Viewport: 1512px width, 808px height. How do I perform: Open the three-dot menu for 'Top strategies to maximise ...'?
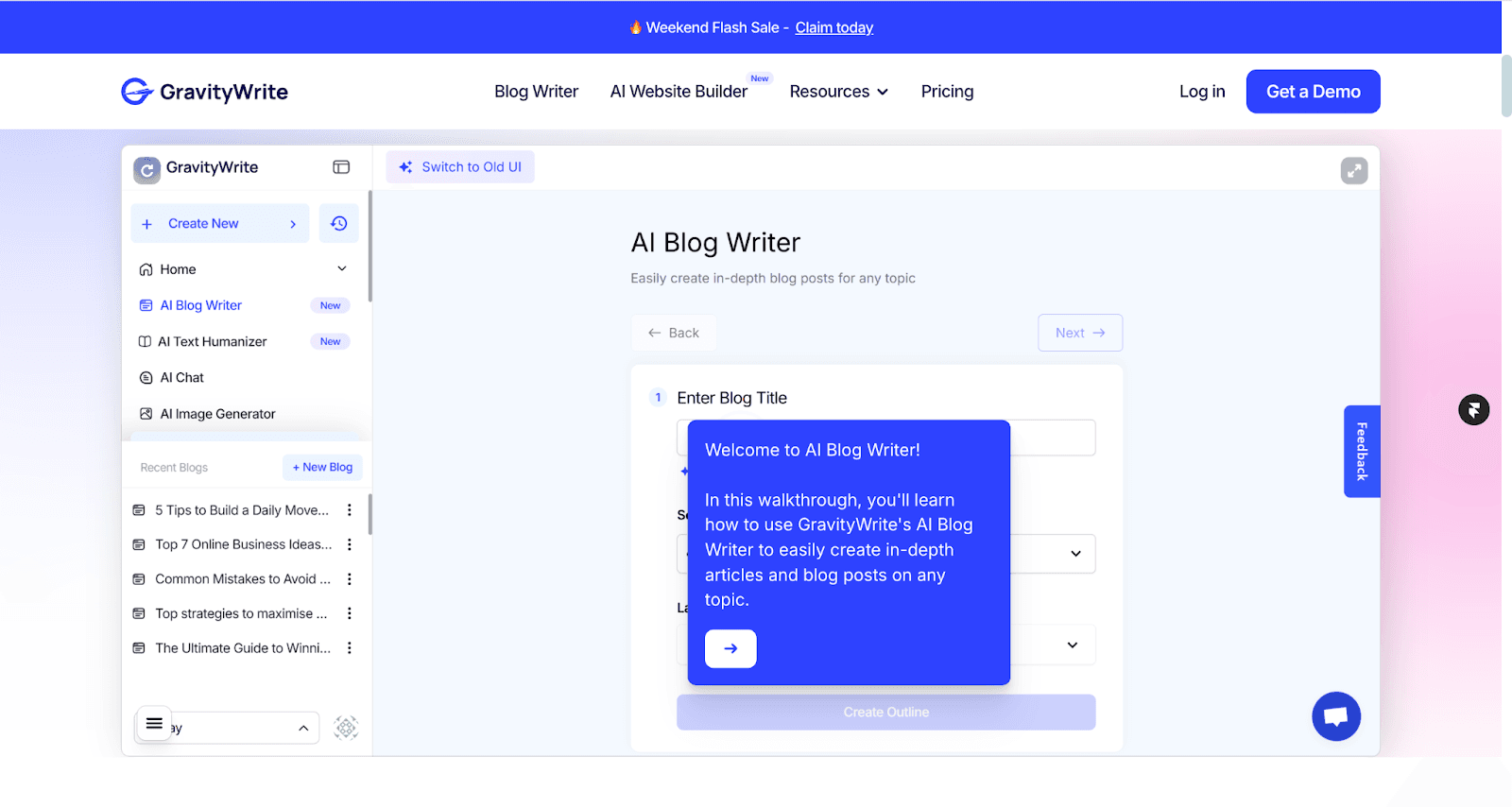[x=350, y=613]
